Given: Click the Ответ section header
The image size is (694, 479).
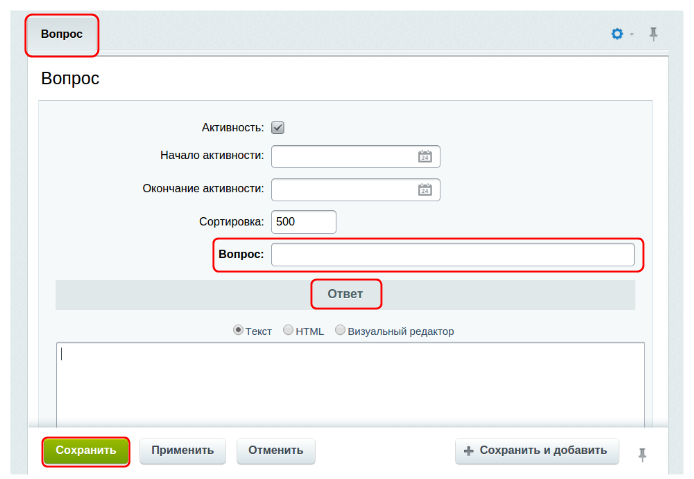Looking at the screenshot, I should point(346,295).
